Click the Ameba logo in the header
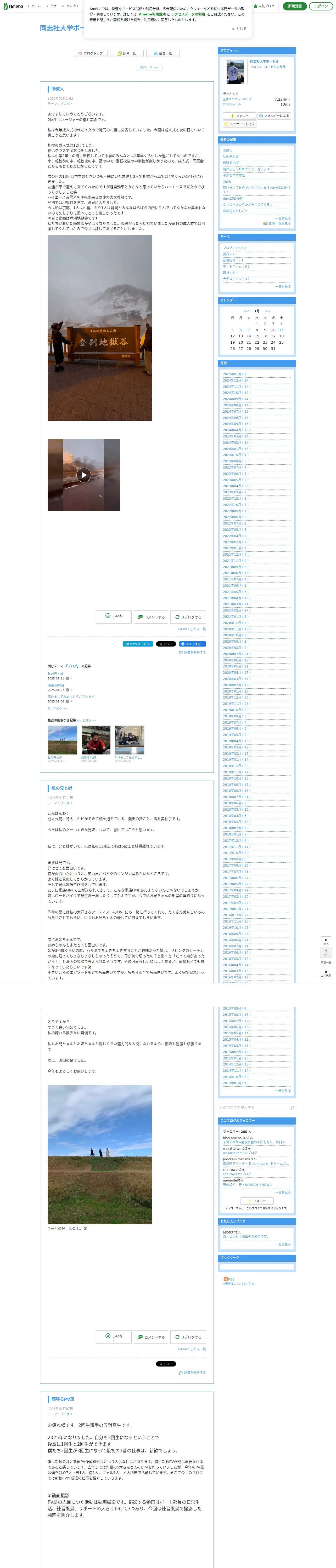This screenshot has height=1568, width=336. tap(13, 6)
